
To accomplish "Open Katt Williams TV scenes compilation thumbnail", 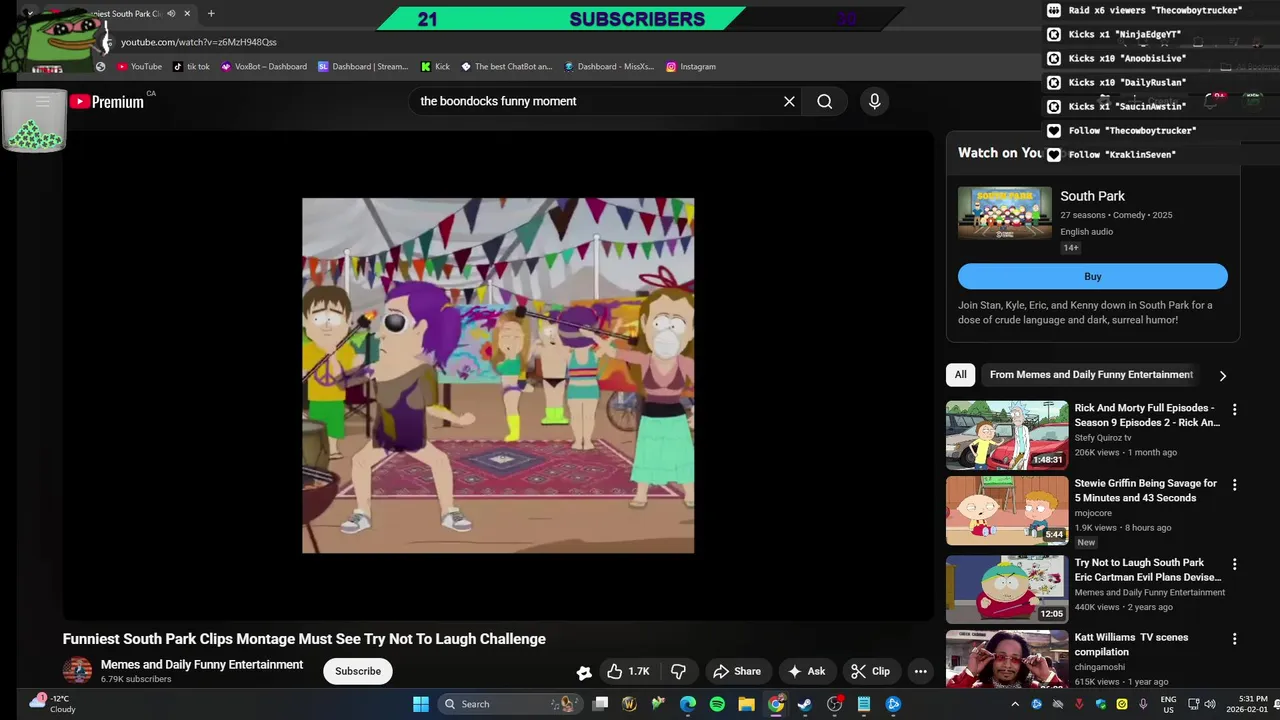I will [x=1007, y=659].
